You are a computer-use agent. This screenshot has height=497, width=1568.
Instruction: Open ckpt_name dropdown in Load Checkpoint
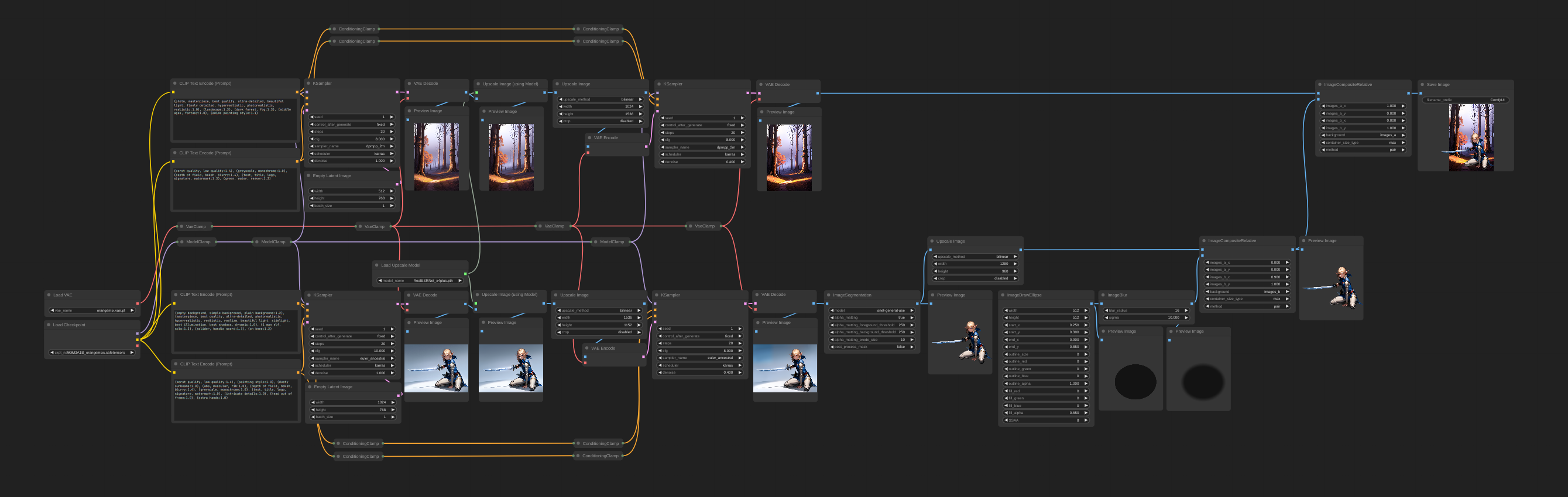point(91,352)
